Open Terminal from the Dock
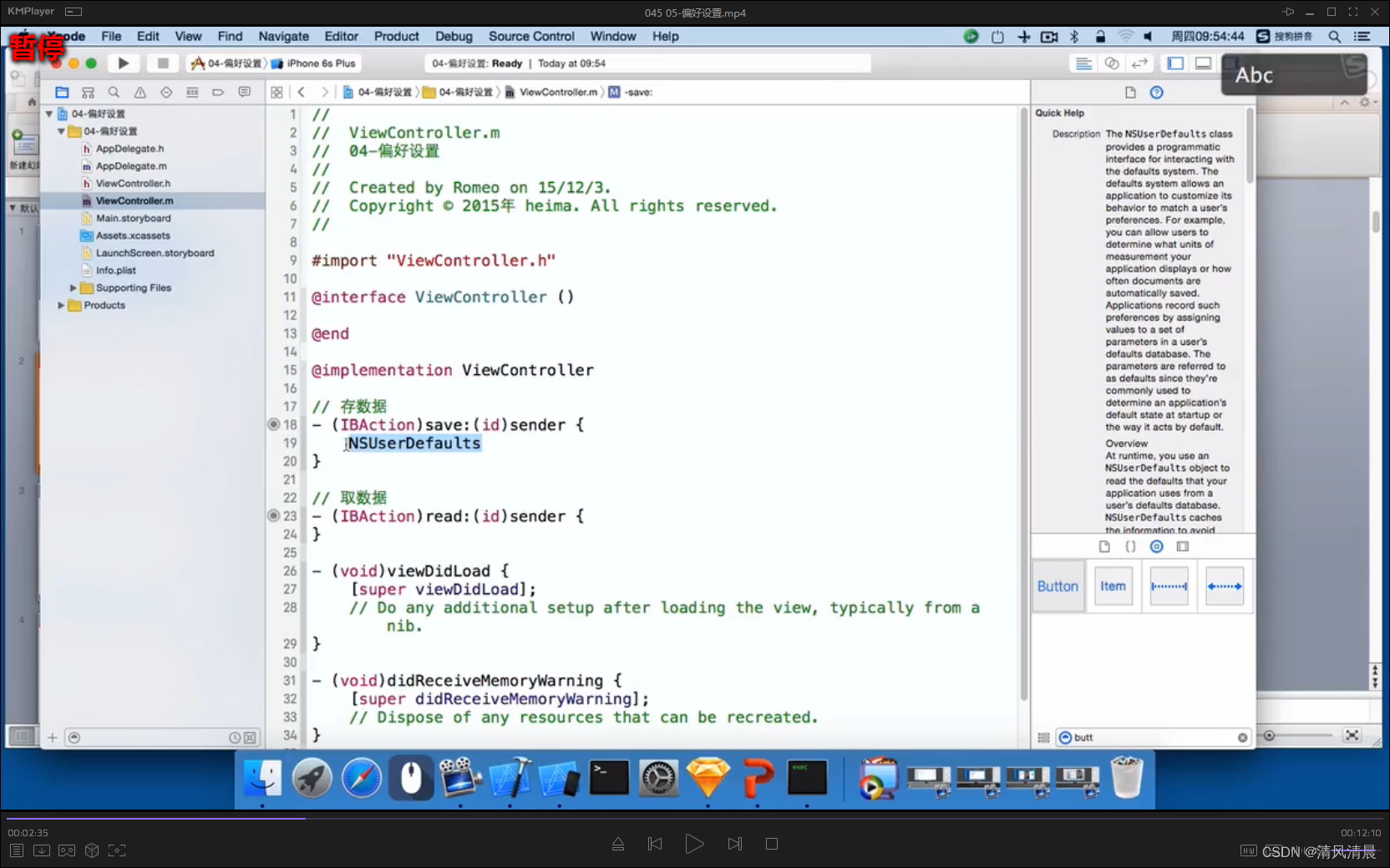 (x=609, y=779)
